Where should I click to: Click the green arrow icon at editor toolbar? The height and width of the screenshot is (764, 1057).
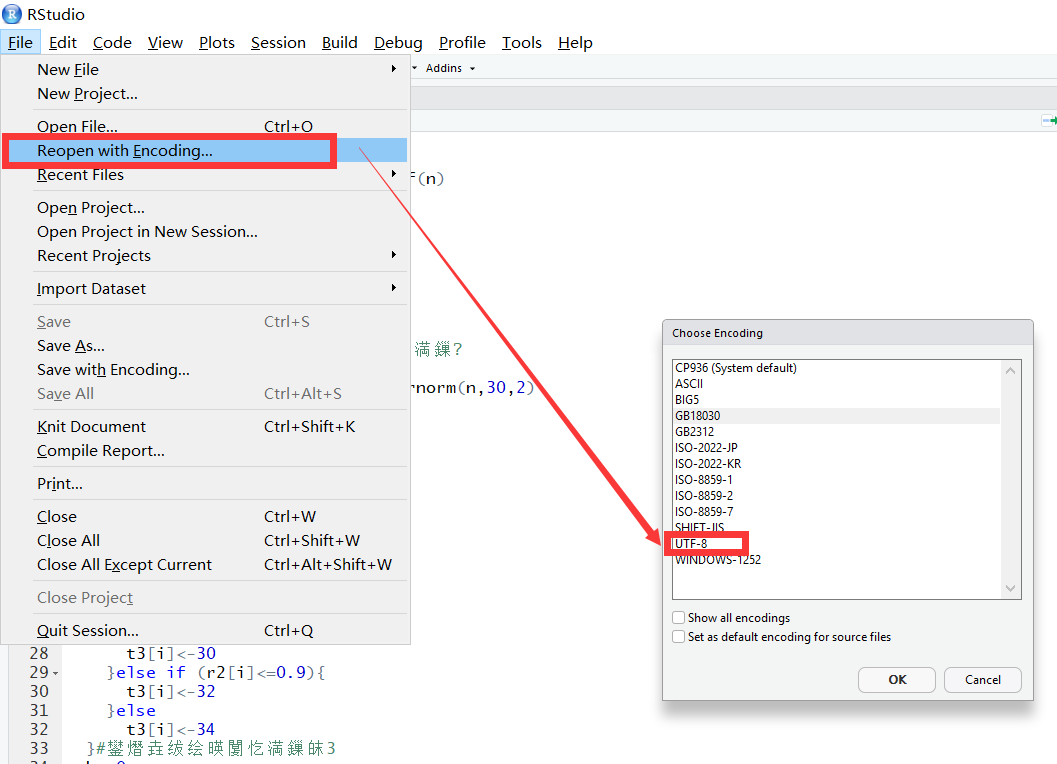point(1050,121)
